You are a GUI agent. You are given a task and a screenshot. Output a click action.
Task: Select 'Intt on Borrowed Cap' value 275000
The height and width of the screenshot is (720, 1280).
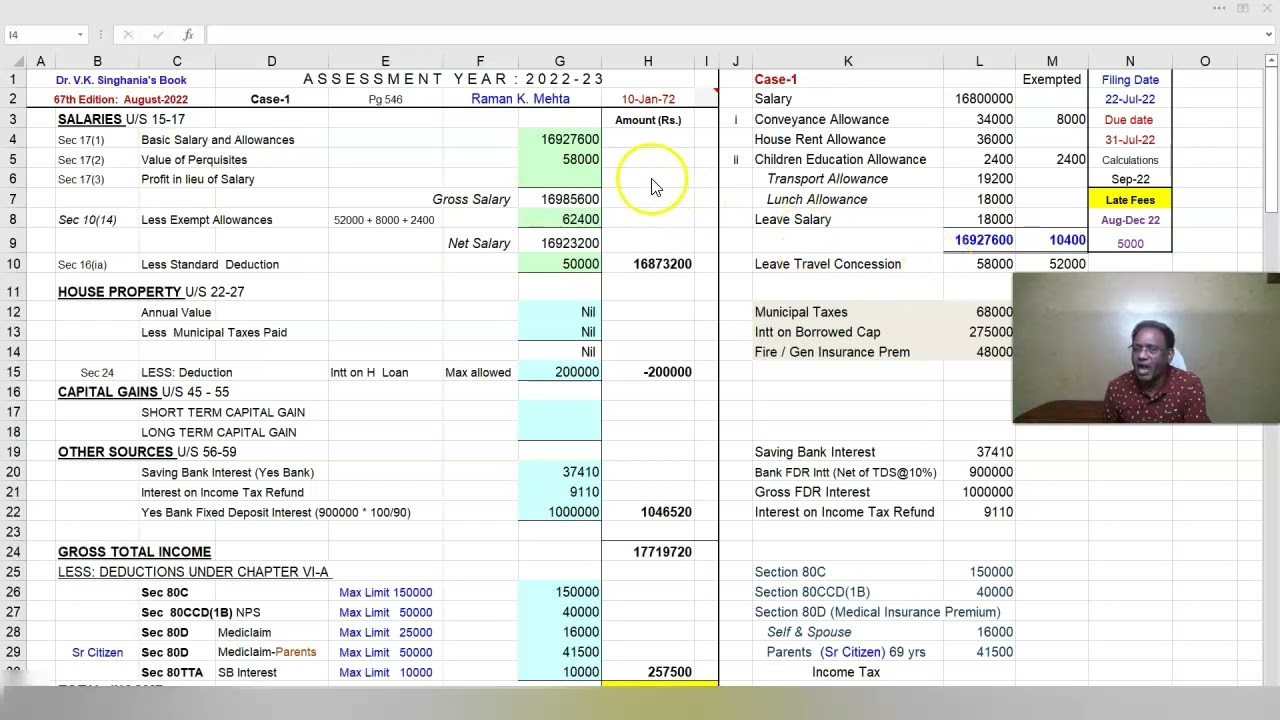981,332
